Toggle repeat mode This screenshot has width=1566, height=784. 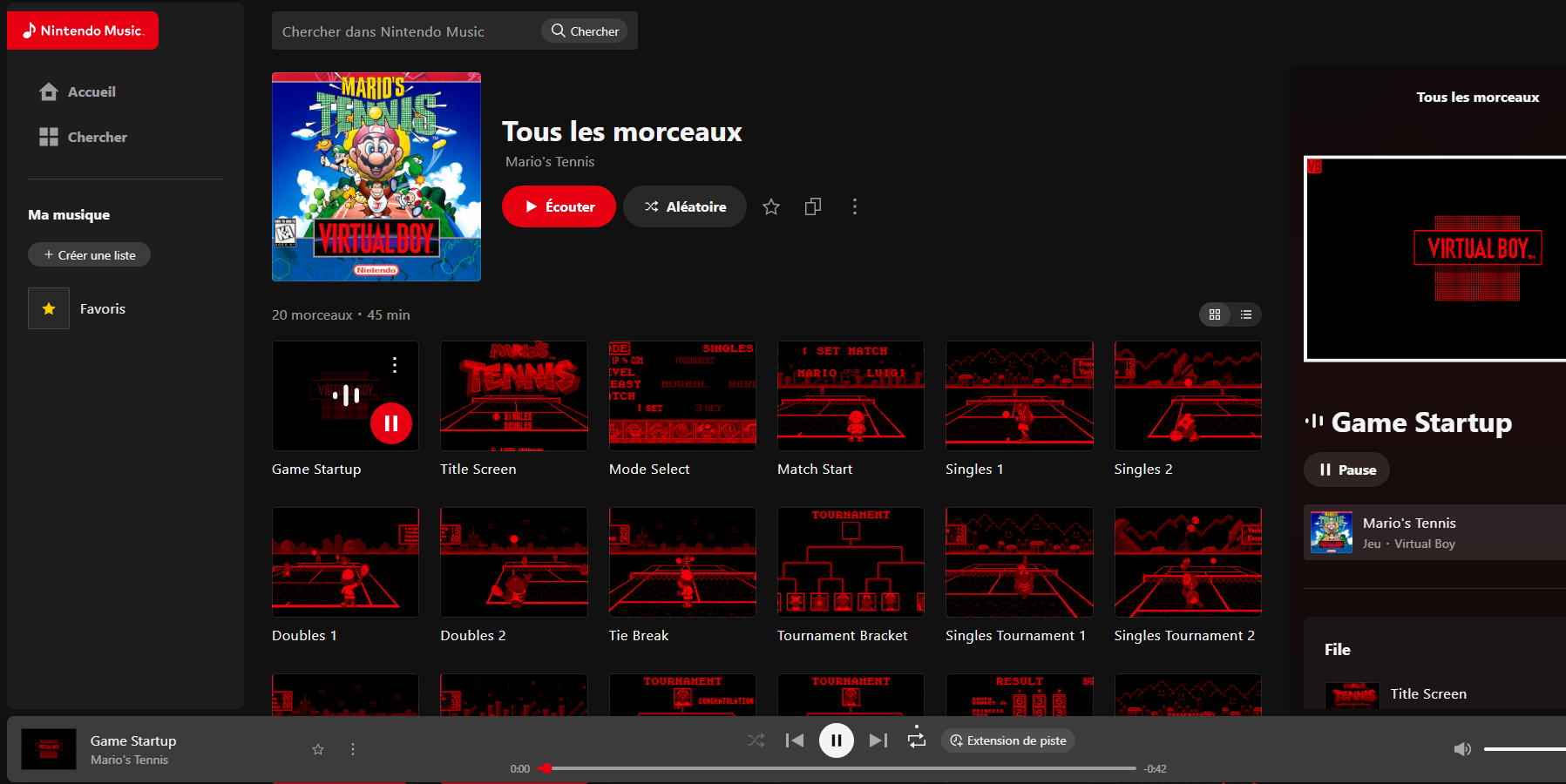[x=917, y=739]
